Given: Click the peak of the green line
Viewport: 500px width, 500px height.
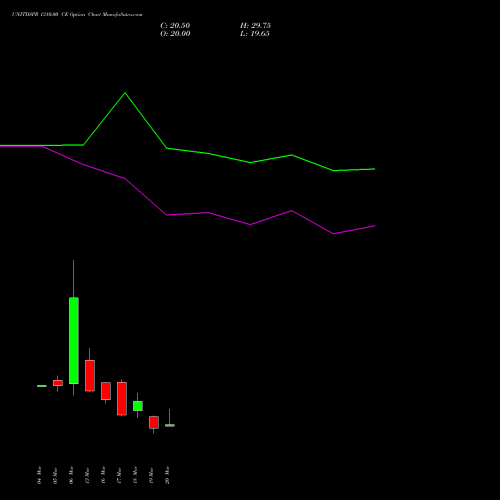Looking at the screenshot, I should 125,93.
